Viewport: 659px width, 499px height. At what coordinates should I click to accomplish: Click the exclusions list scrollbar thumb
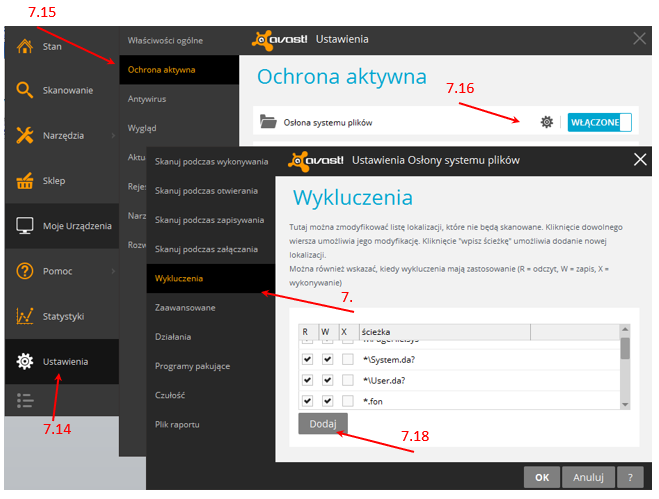625,348
